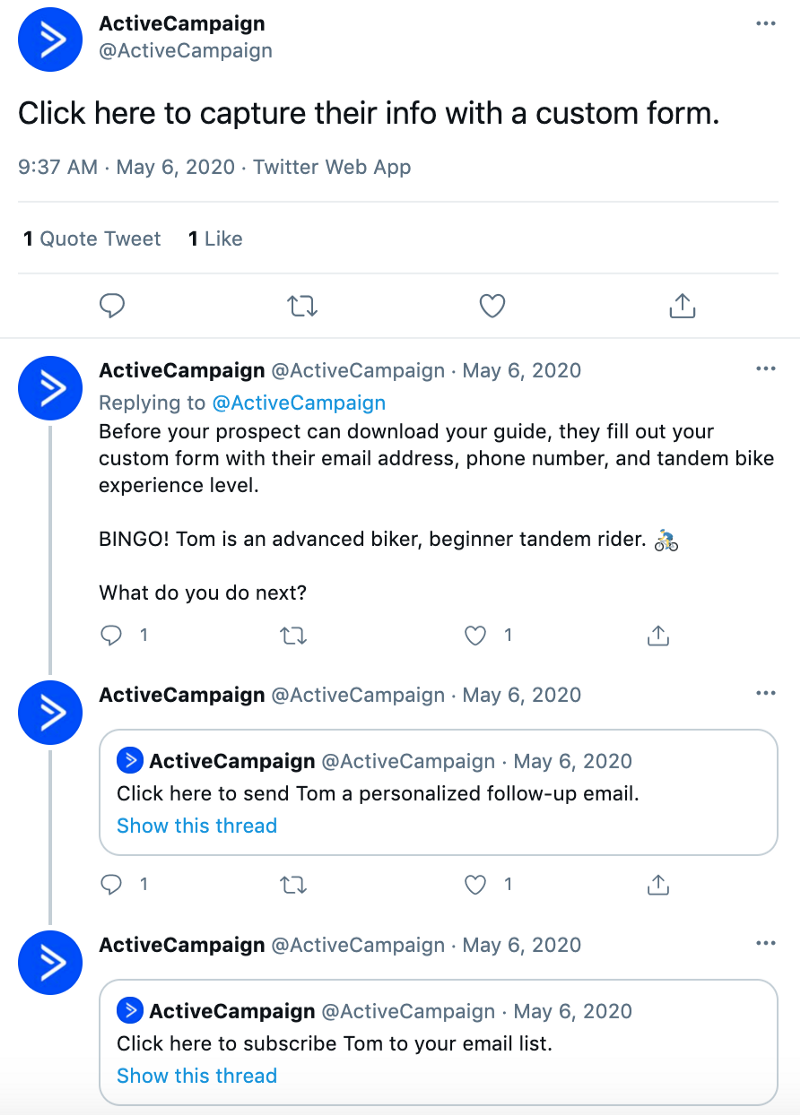Open more menu on 'Before your prospect' reply

765,369
